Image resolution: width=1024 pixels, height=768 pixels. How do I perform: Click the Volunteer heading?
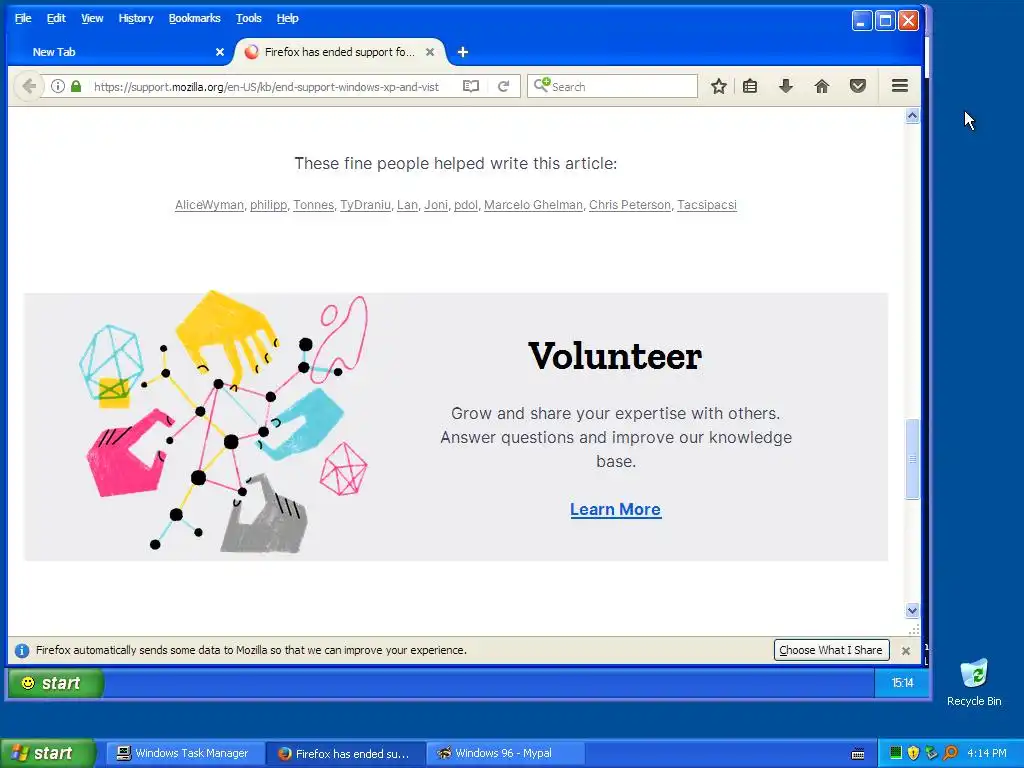click(x=615, y=356)
